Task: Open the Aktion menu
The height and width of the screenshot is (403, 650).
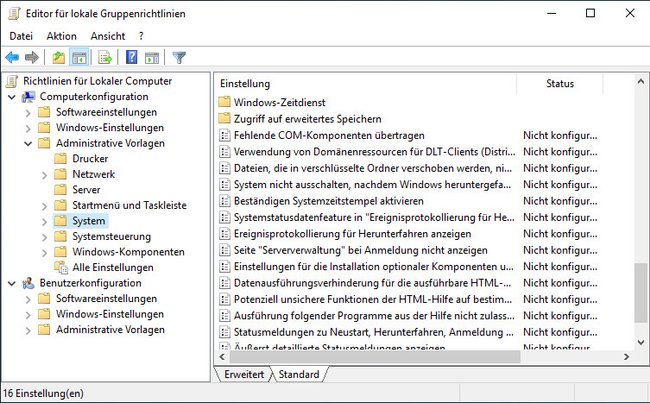Action: click(x=61, y=36)
